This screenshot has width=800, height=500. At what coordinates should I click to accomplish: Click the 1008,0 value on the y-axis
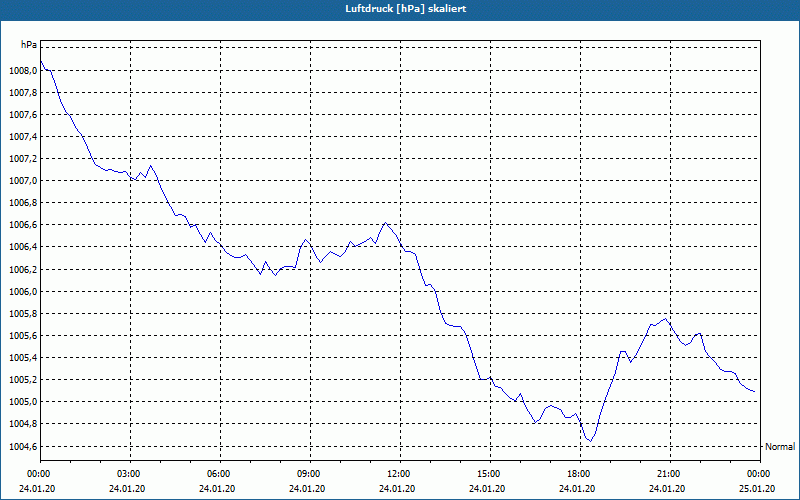[23, 71]
